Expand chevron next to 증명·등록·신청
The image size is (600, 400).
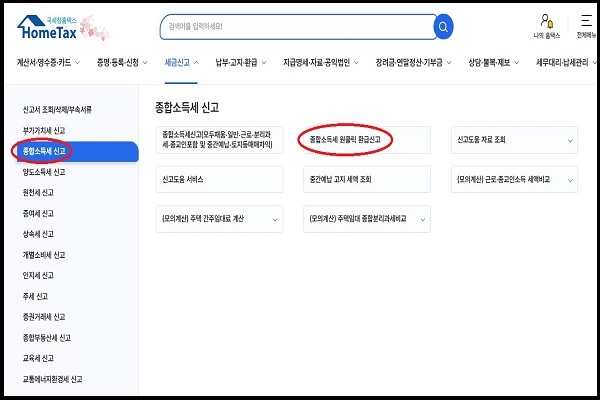point(145,62)
